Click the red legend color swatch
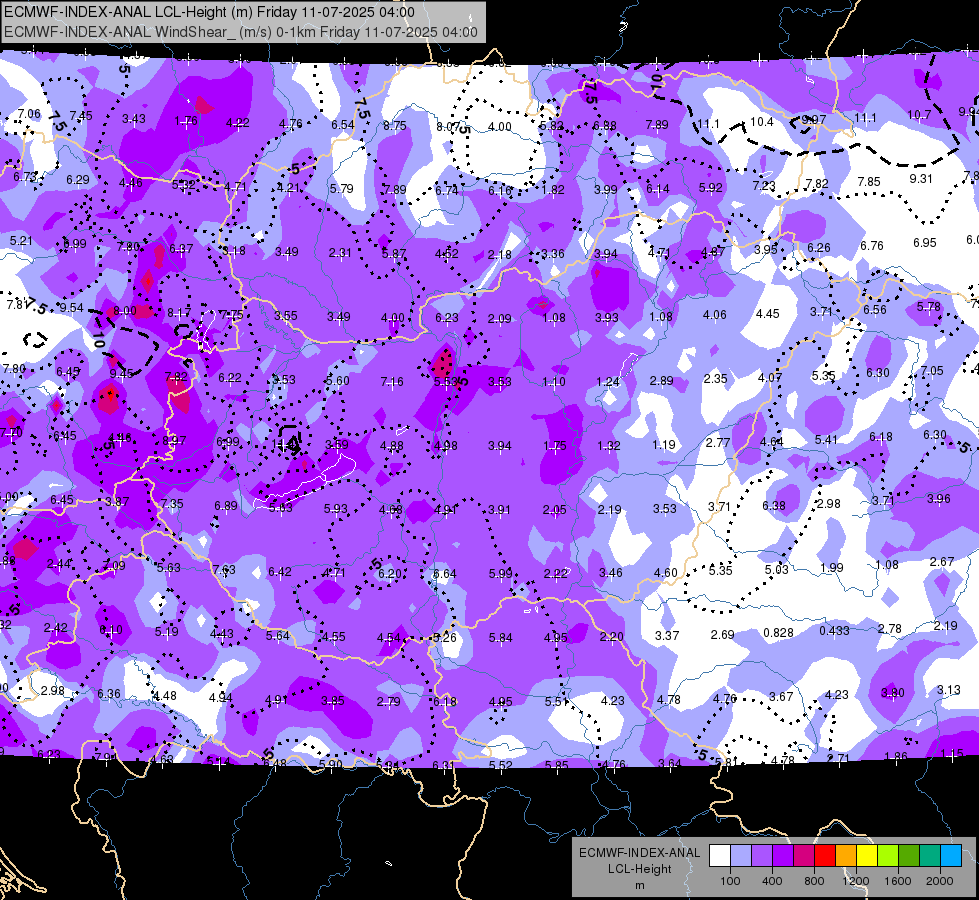This screenshot has width=979, height=900. (x=825, y=856)
